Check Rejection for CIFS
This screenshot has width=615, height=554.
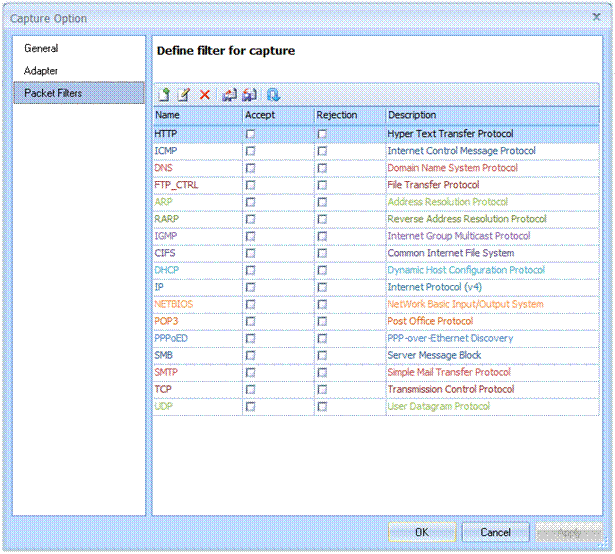[x=322, y=253]
